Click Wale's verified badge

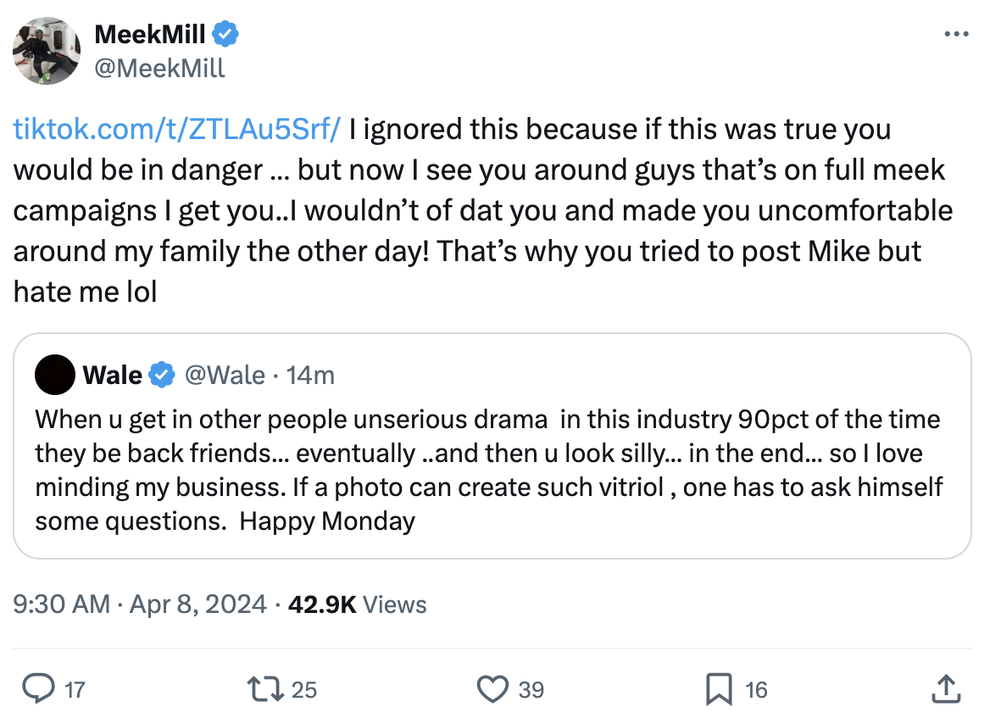tap(161, 375)
